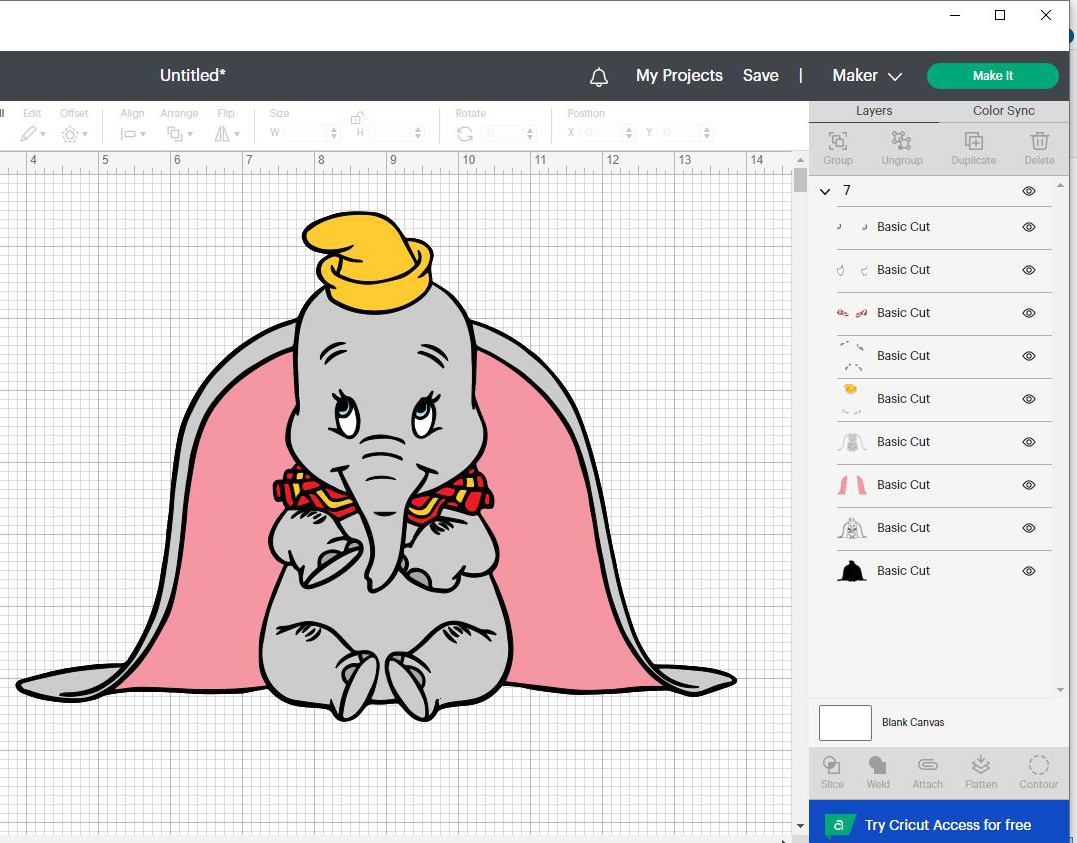
Task: Click the Flip tool icon
Action: pos(222,134)
